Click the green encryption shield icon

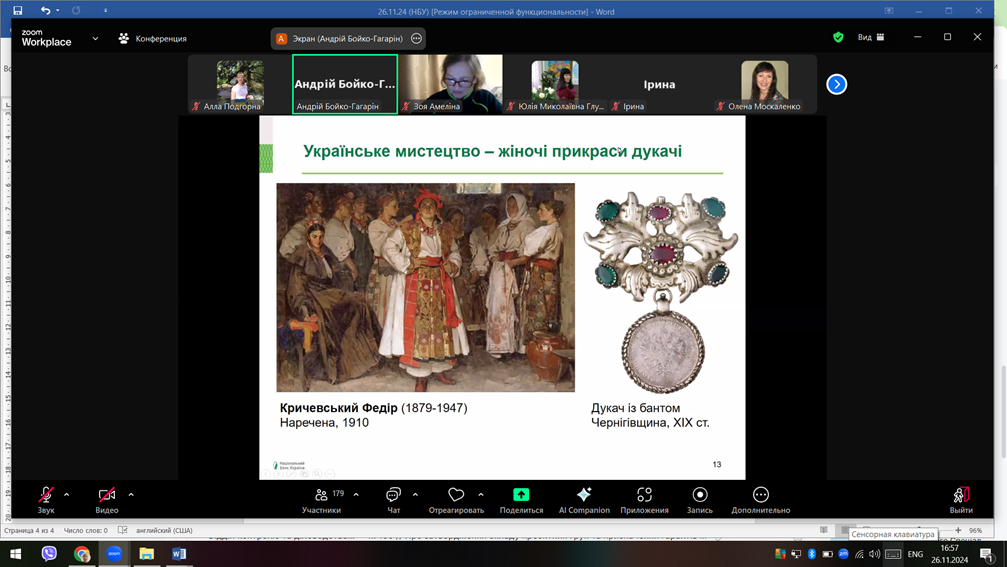click(x=838, y=37)
